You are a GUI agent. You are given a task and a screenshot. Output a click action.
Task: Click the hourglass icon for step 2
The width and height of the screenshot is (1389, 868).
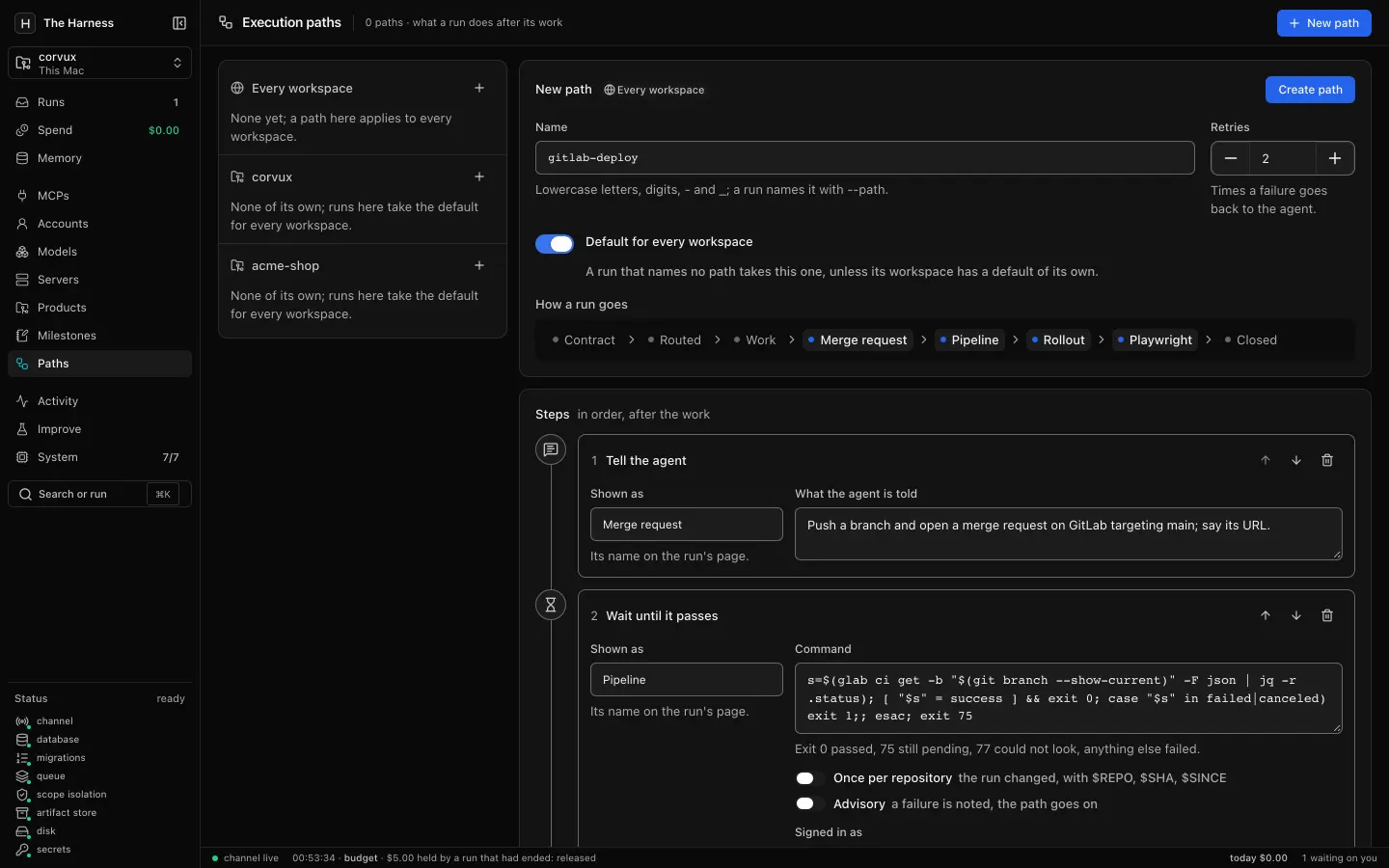tap(551, 605)
